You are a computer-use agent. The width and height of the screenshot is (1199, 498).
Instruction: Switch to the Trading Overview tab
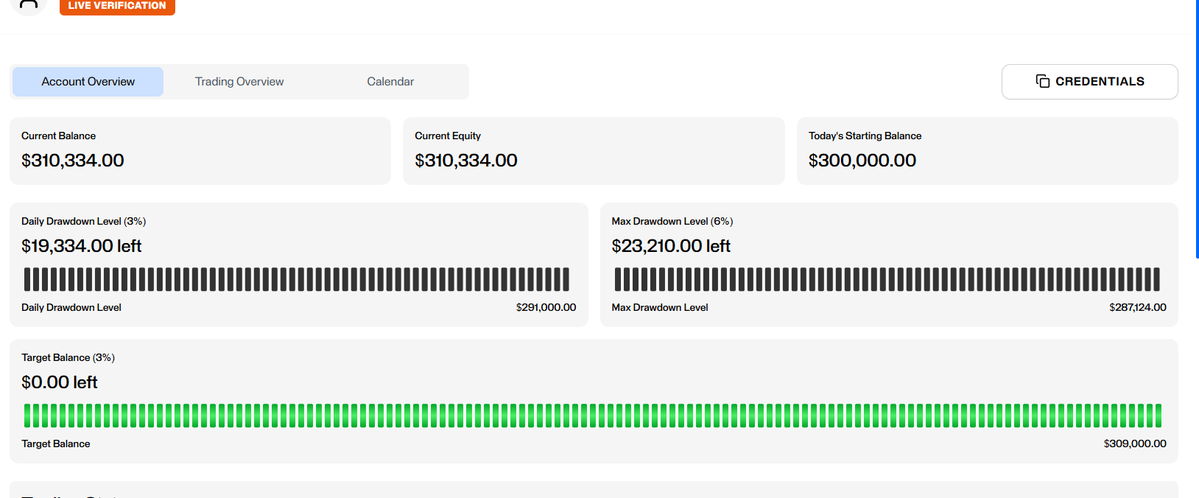pyautogui.click(x=239, y=82)
